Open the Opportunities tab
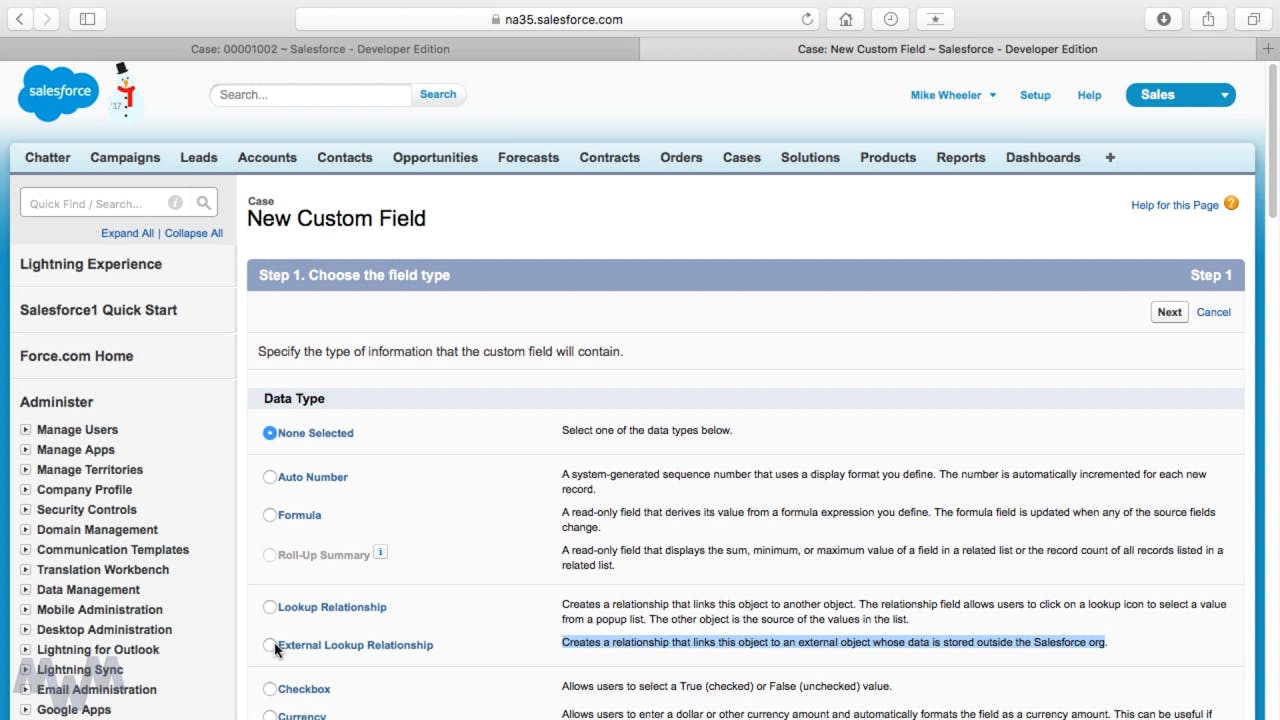The width and height of the screenshot is (1280, 720). click(x=435, y=157)
